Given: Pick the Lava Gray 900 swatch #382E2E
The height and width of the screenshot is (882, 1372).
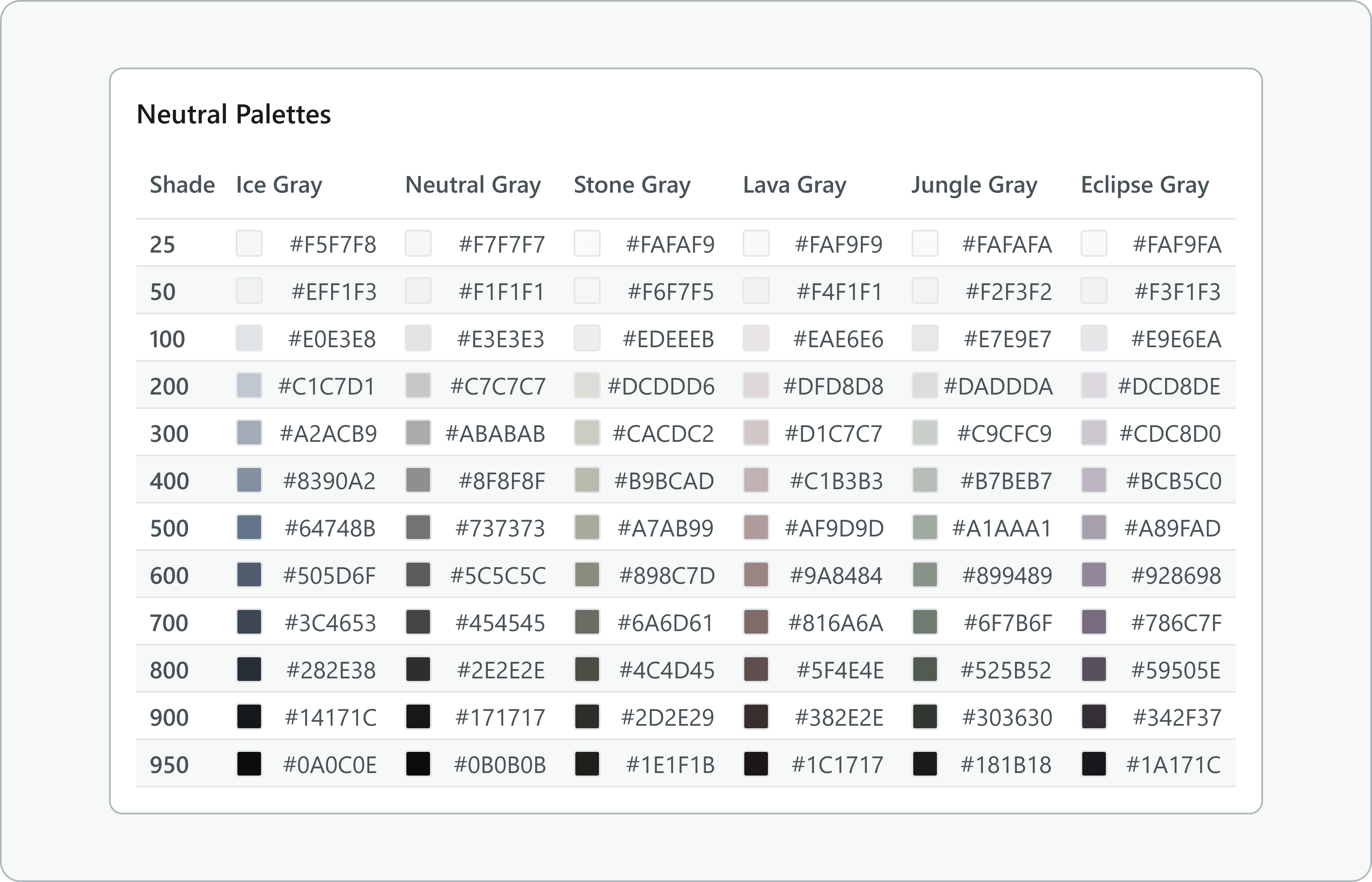Looking at the screenshot, I should [x=756, y=716].
